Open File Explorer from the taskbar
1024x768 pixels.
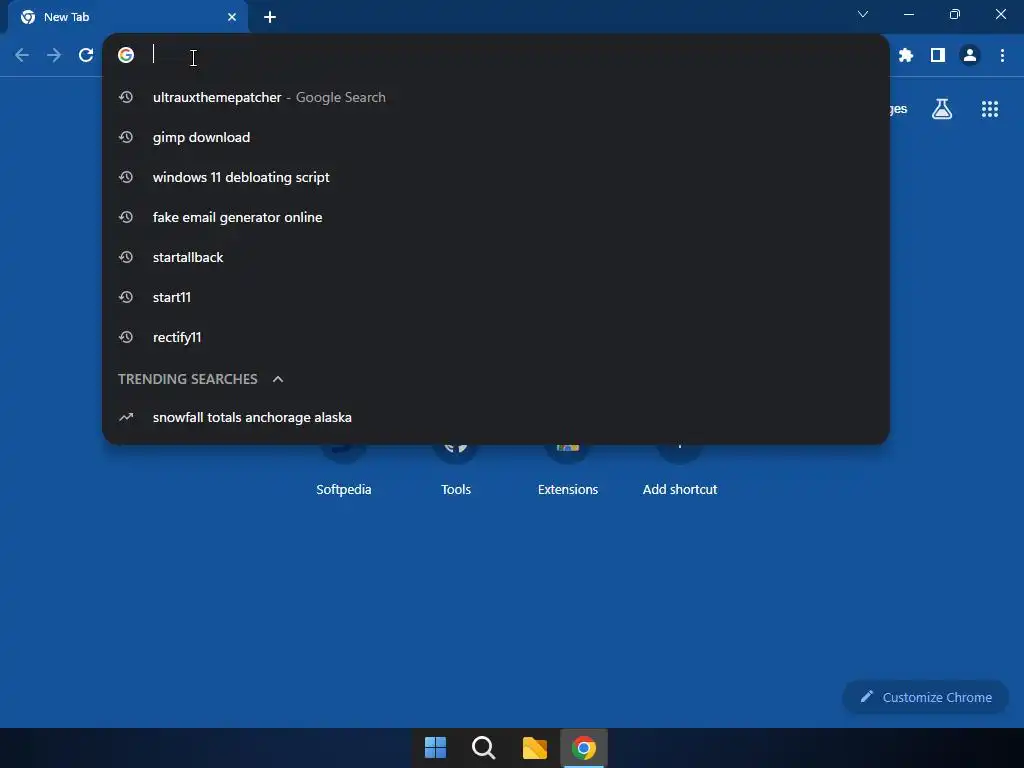point(534,748)
